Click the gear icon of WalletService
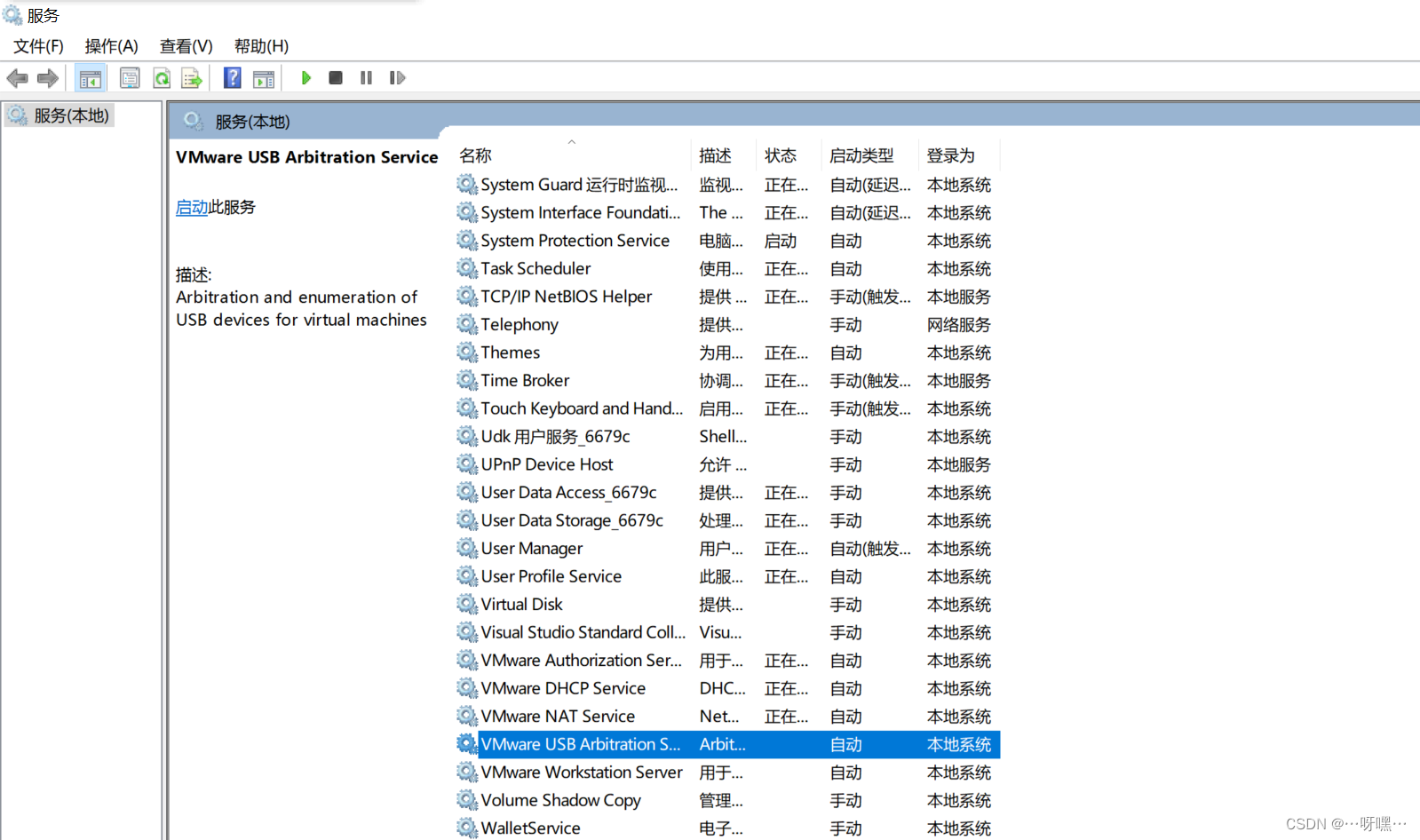Image resolution: width=1420 pixels, height=840 pixels. pos(467,828)
